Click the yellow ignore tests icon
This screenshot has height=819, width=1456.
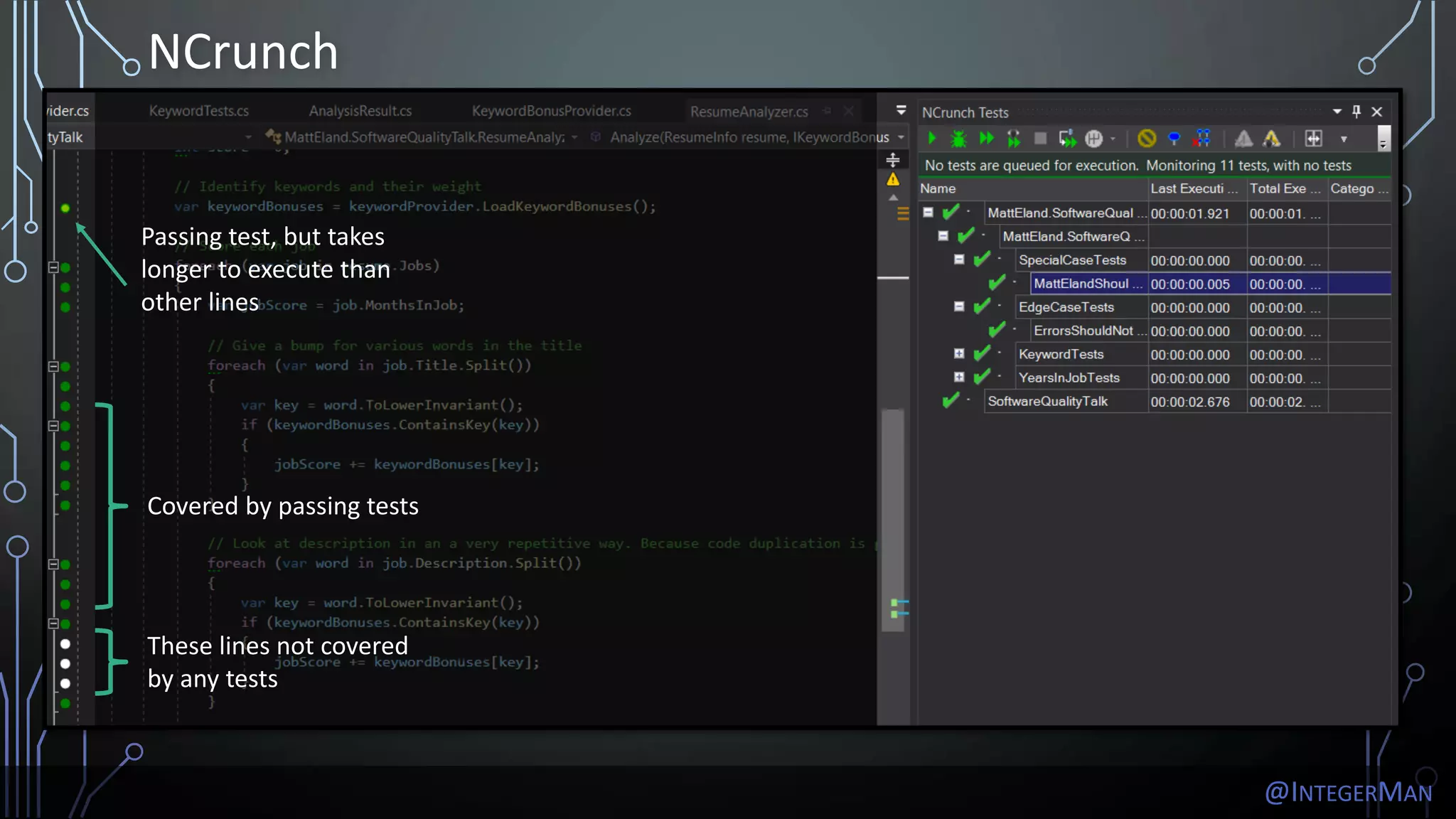[x=1146, y=138]
